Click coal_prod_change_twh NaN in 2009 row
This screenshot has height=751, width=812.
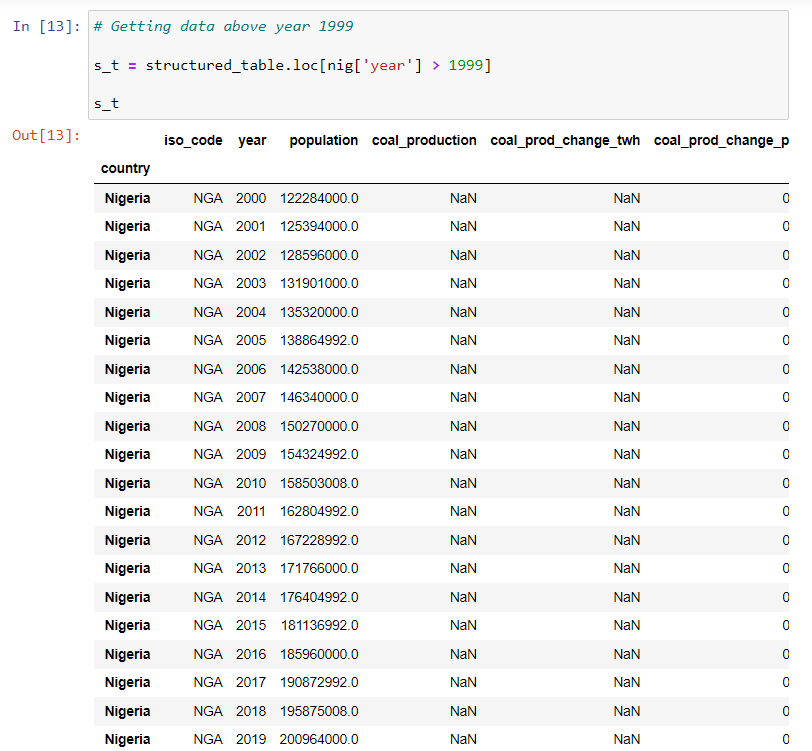pyautogui.click(x=627, y=454)
